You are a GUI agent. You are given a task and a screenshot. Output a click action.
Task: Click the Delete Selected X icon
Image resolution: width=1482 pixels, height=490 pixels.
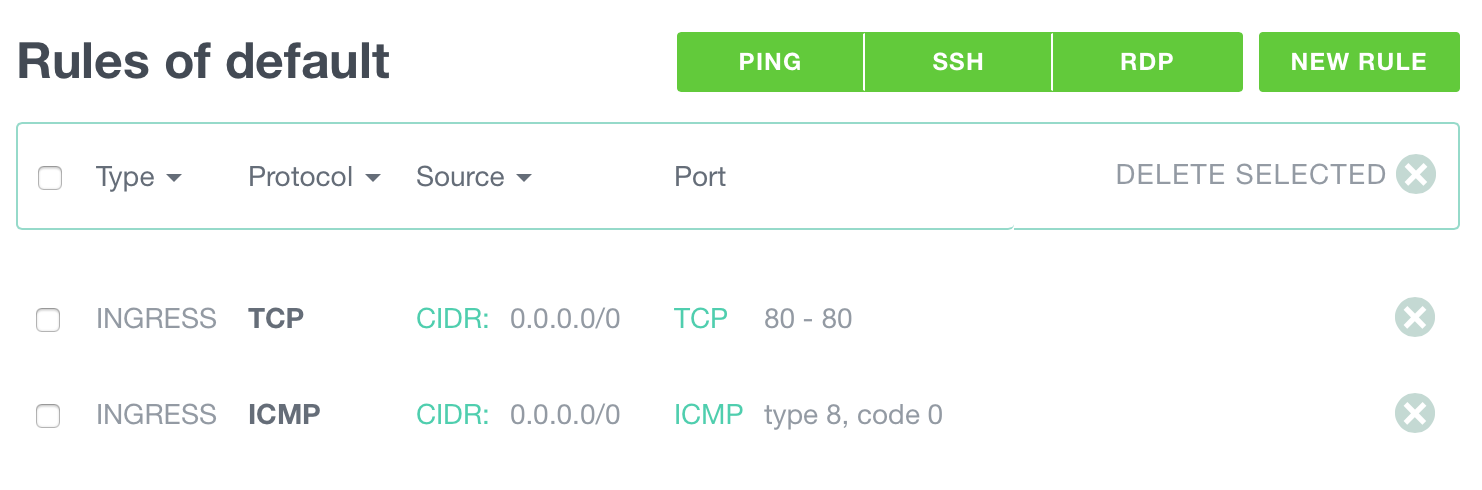tap(1415, 175)
